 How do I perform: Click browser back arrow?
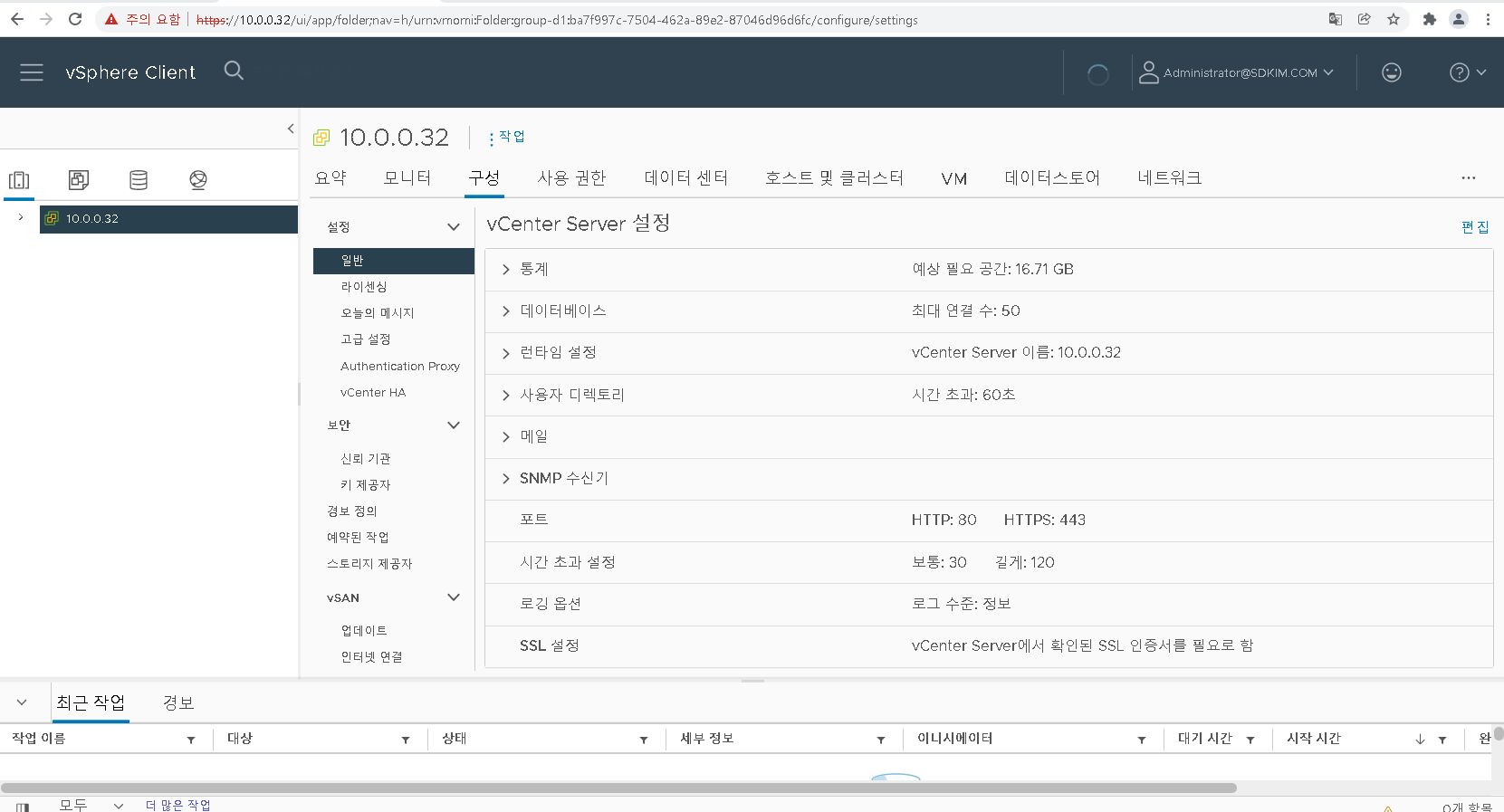point(17,19)
